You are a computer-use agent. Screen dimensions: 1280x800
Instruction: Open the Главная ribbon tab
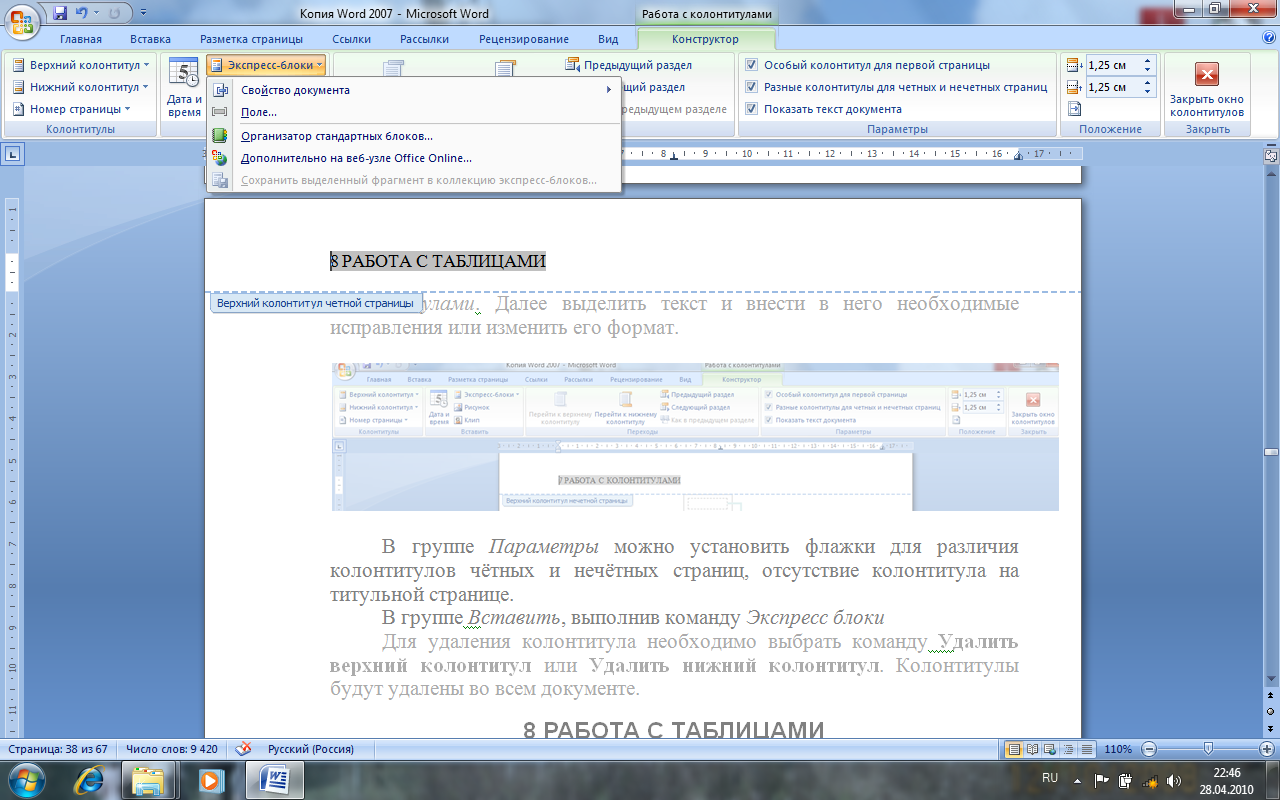pyautogui.click(x=81, y=39)
